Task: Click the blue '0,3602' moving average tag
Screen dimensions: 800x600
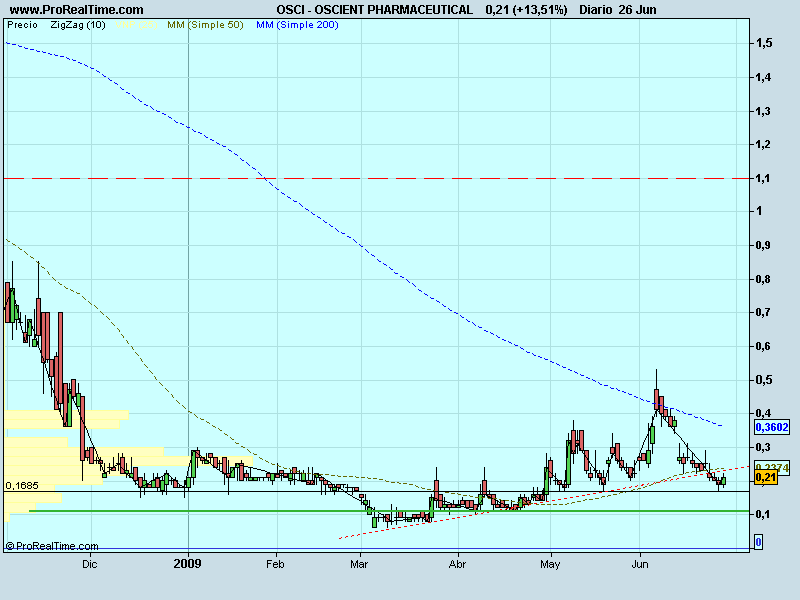Action: pos(772,427)
